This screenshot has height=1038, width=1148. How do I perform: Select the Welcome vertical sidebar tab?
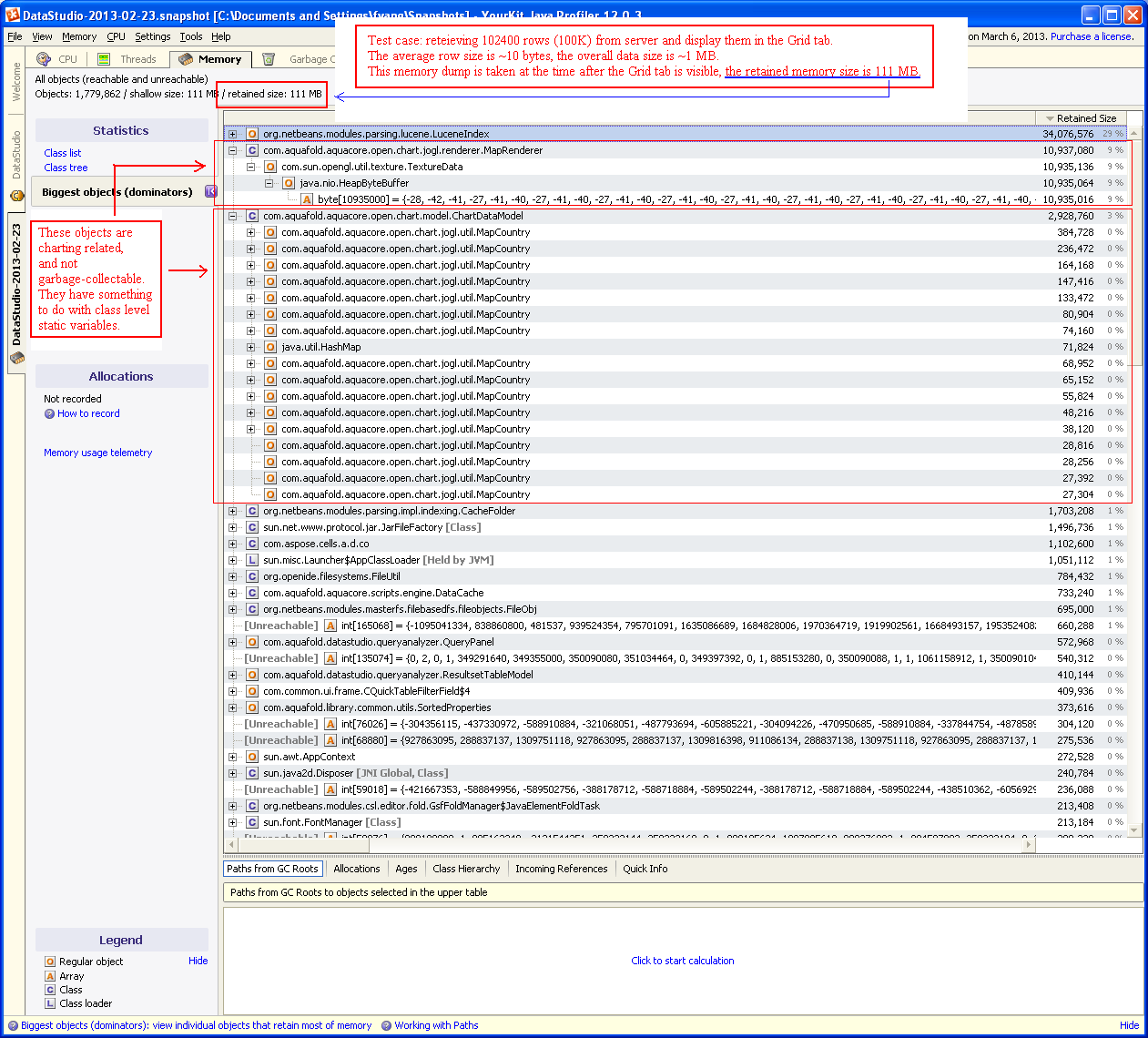(x=16, y=81)
